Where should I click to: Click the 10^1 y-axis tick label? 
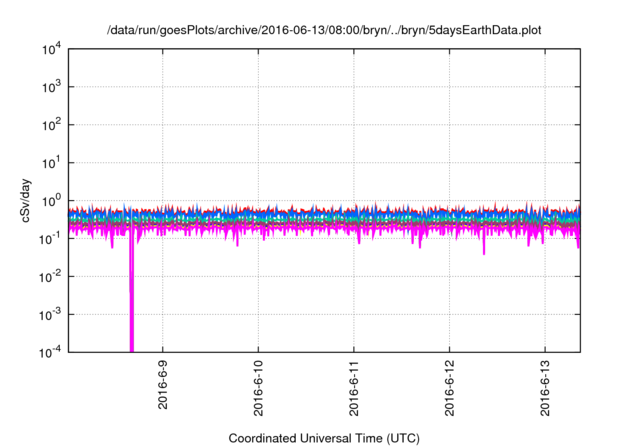51,163
